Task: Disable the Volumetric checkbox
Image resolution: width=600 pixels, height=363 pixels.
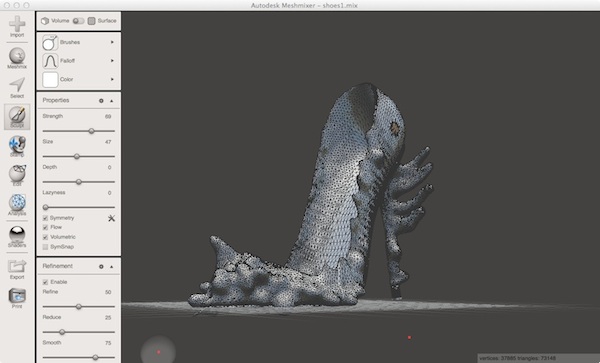Action: [45, 237]
